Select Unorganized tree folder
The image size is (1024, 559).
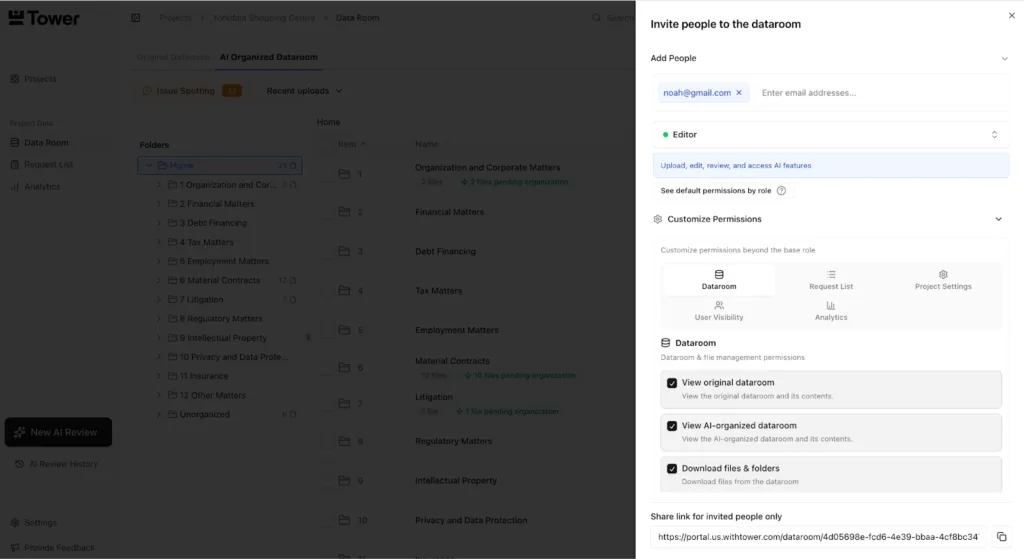click(204, 414)
